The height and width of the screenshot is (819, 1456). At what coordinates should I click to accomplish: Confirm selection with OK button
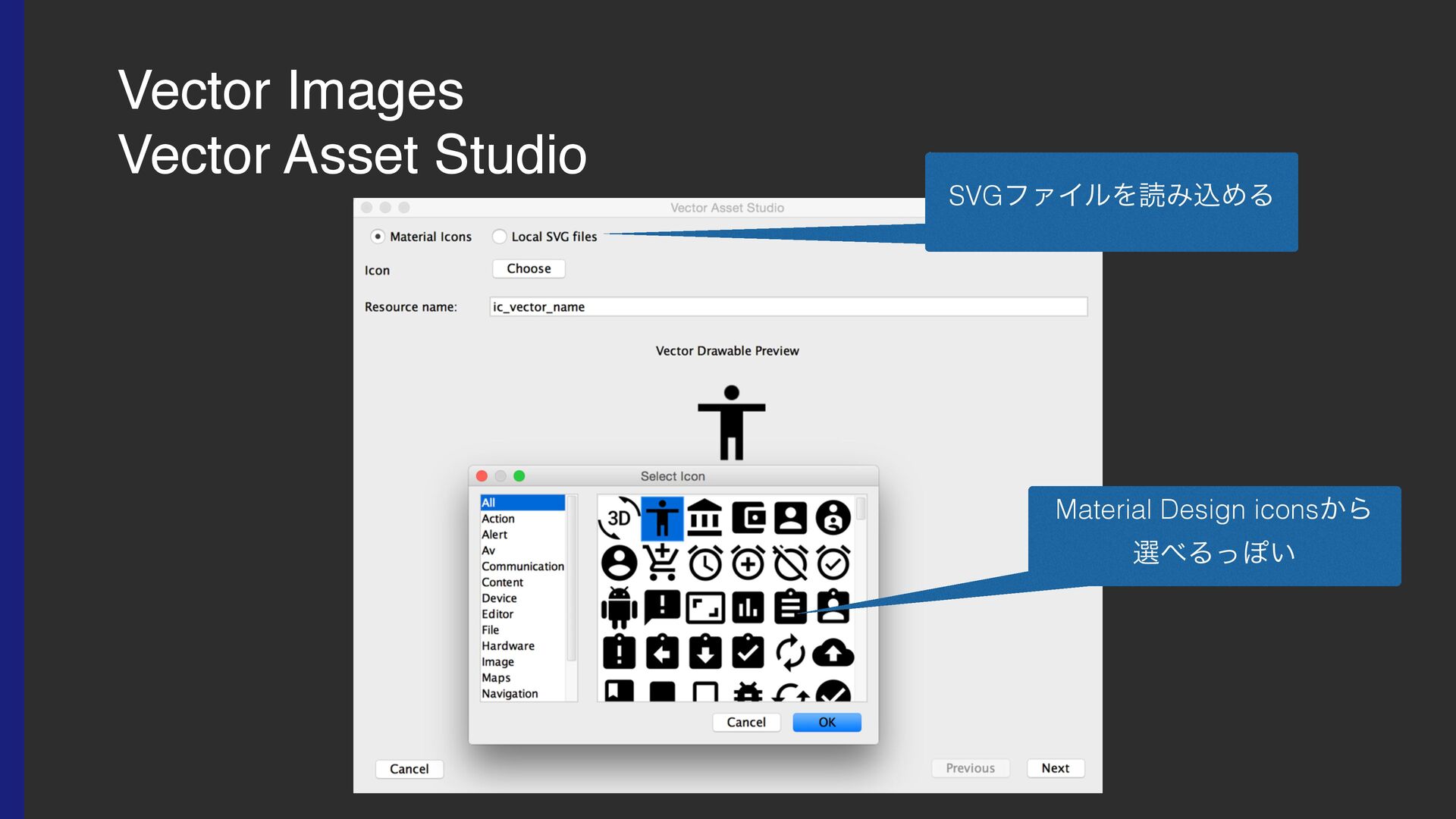coord(827,722)
